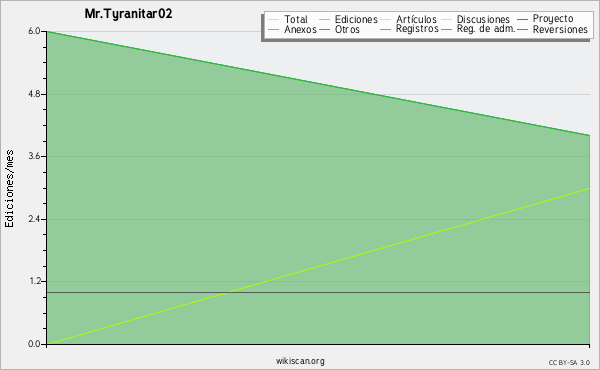Select the Artículos legend entry
The height and width of the screenshot is (370, 600).
pos(408,19)
